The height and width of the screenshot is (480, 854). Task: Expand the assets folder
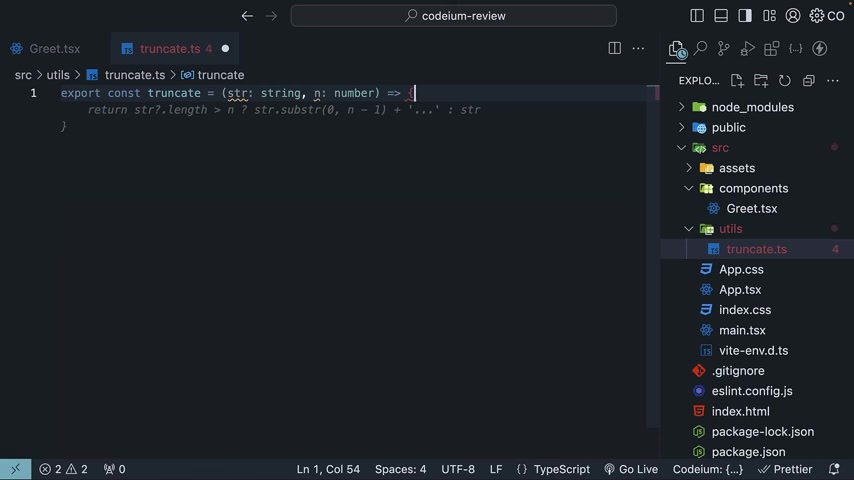click(757, 168)
